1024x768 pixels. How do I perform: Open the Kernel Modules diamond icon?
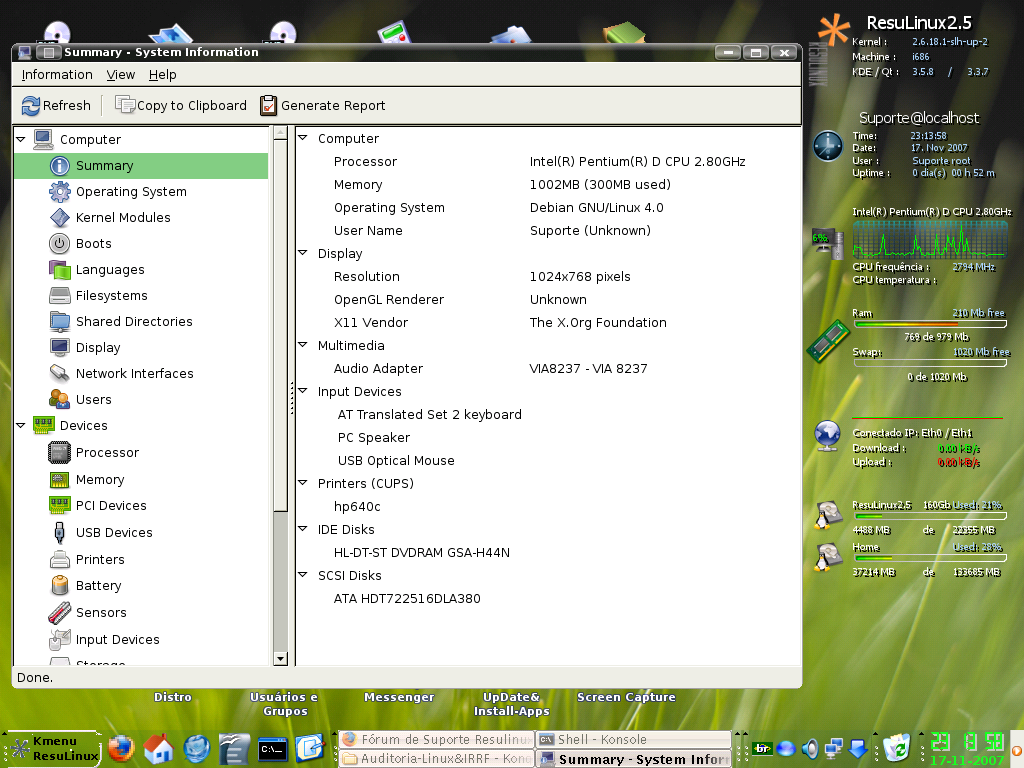pyautogui.click(x=59, y=217)
